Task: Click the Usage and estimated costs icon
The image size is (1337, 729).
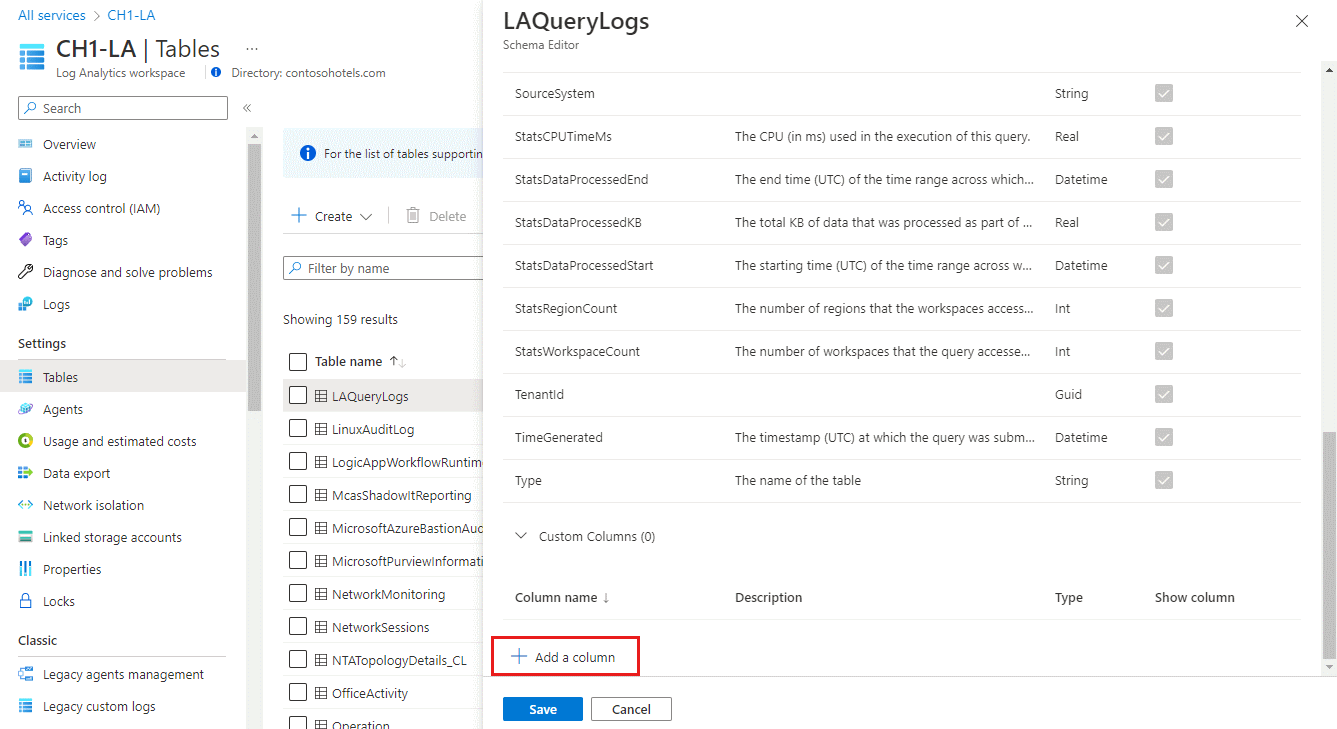Action: [x=26, y=441]
